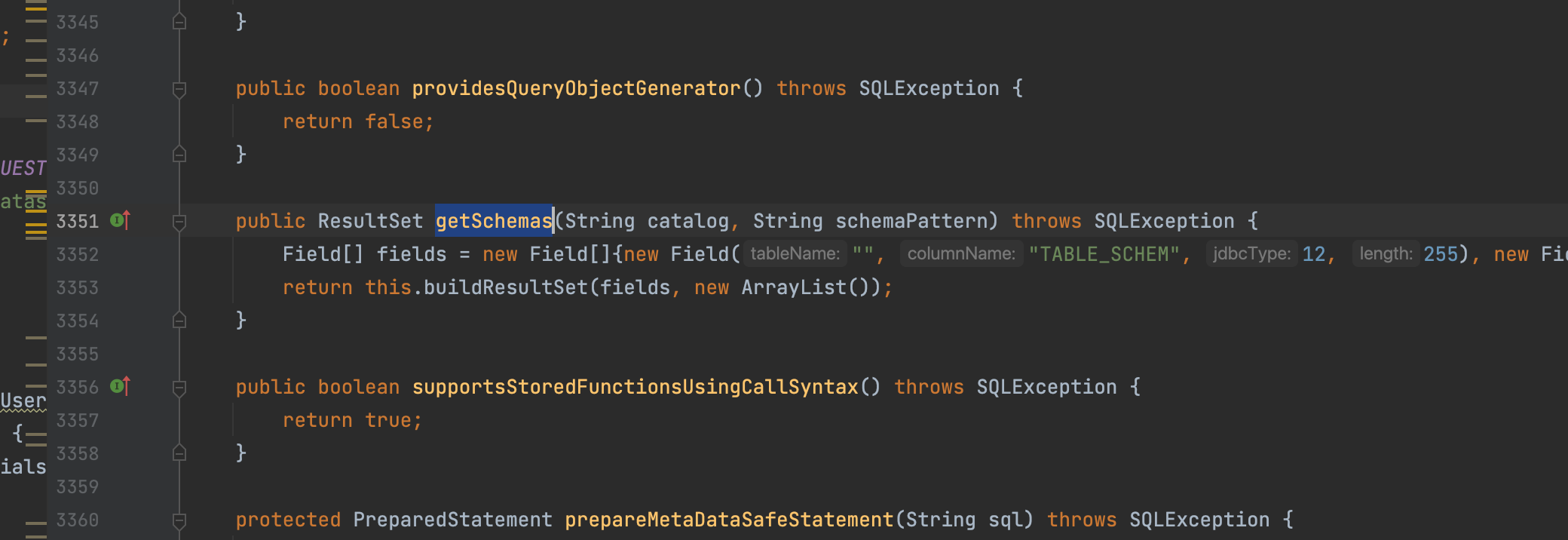The width and height of the screenshot is (1568, 540).
Task: Click the length parameter hint
Action: click(x=1386, y=254)
